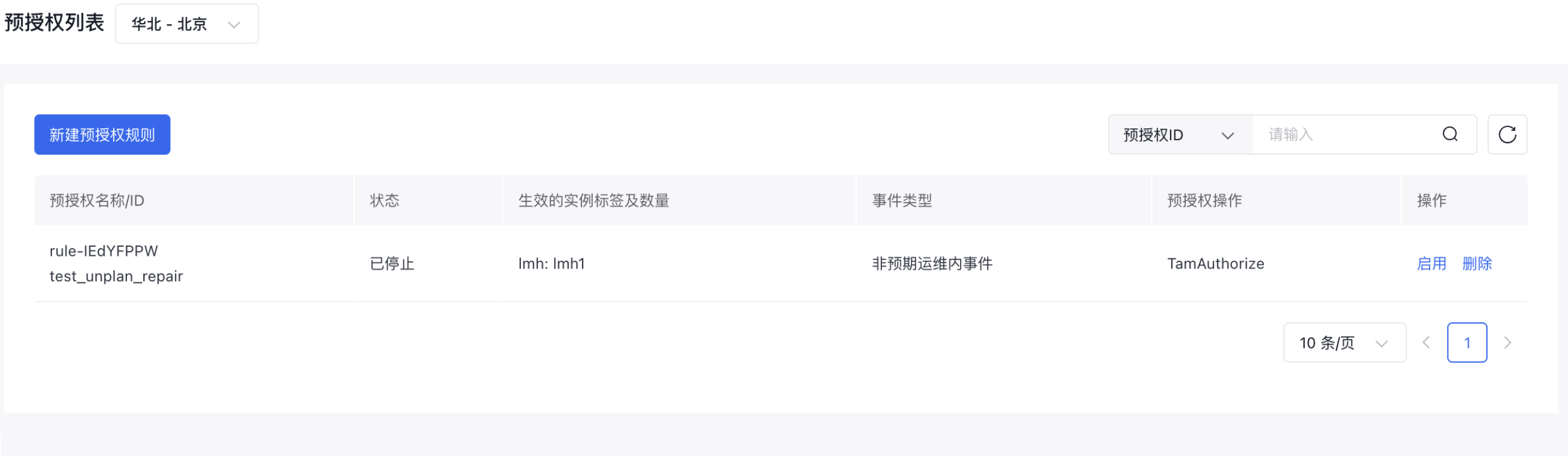
Task: Click the 状态 column header
Action: click(384, 200)
